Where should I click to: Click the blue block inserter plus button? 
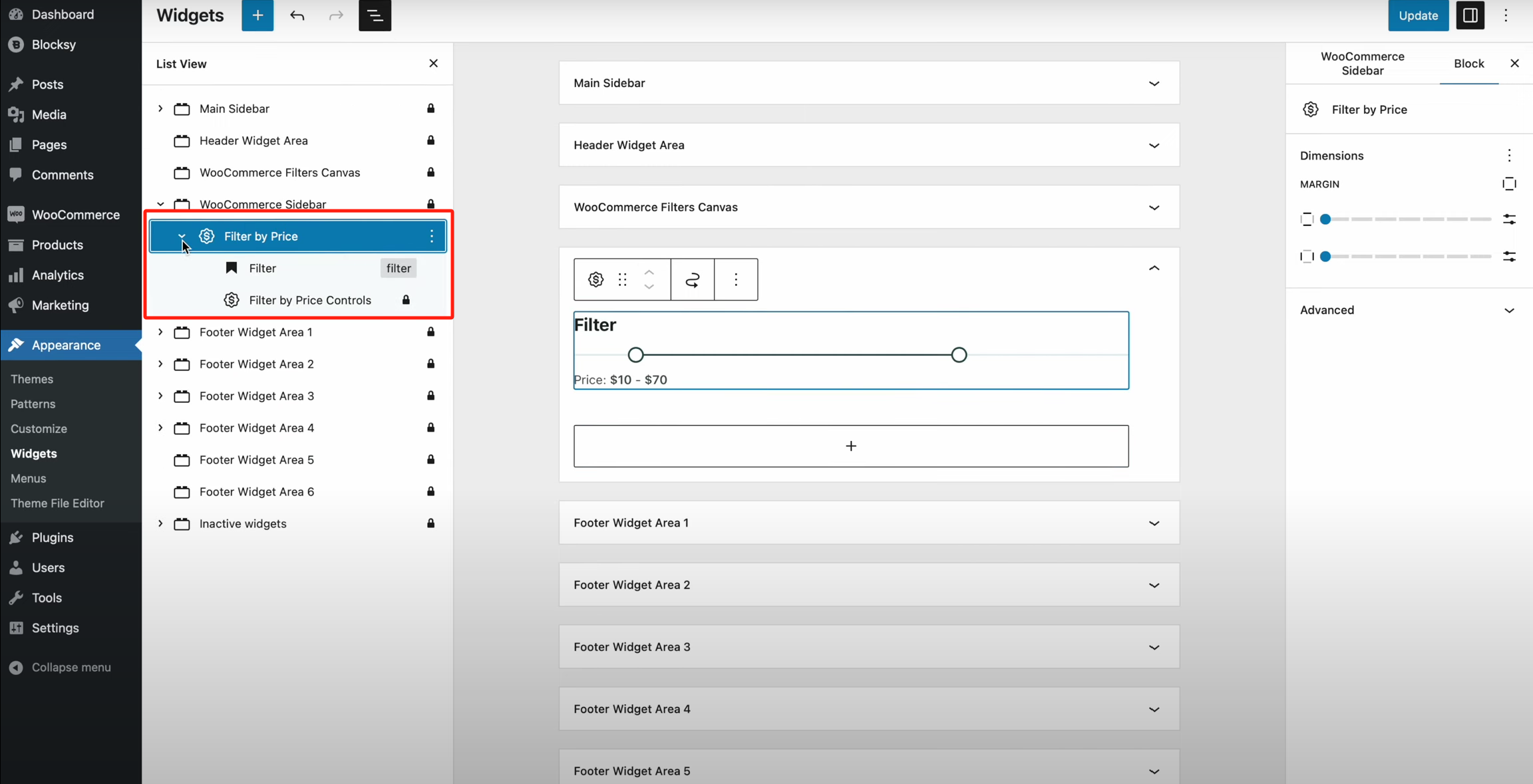[x=257, y=15]
